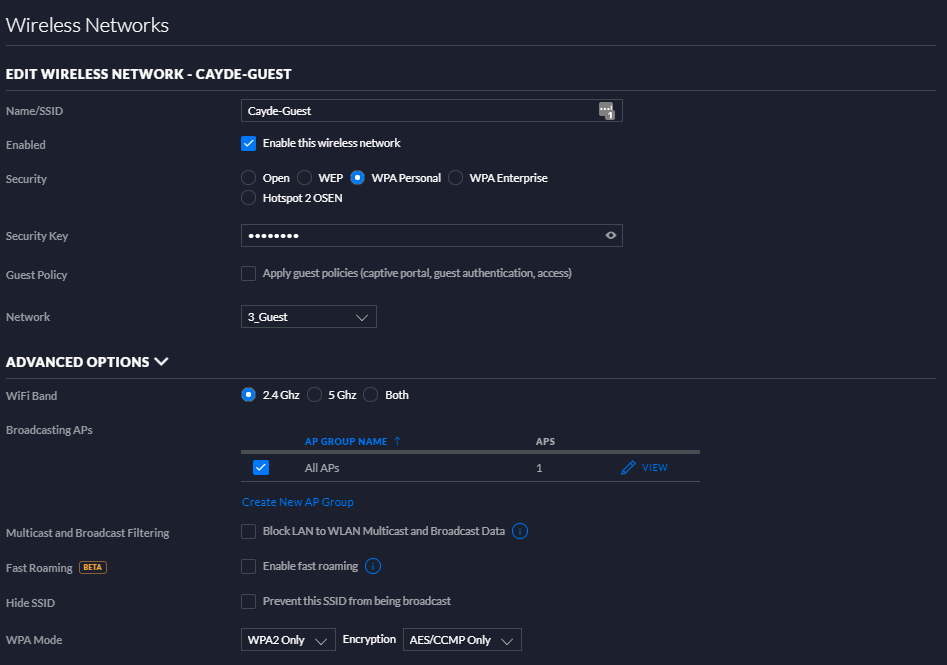This screenshot has height=665, width=947.
Task: Click the Create New AP Group link
Action: click(x=298, y=502)
